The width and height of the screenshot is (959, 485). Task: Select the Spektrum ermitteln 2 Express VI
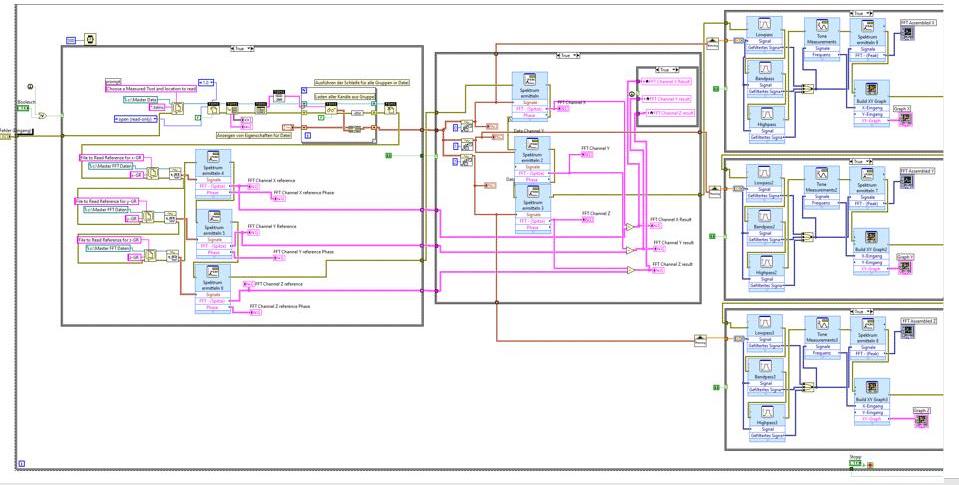(531, 161)
